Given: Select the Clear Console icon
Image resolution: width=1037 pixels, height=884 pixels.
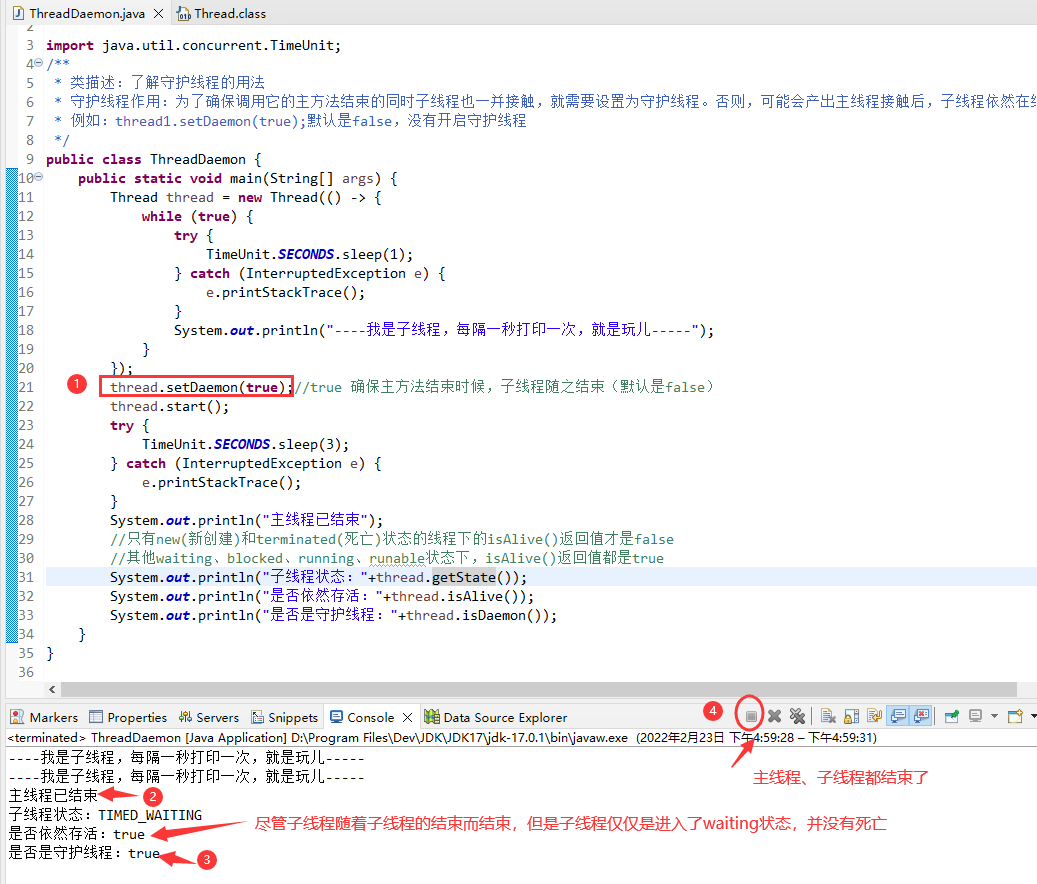Looking at the screenshot, I should coord(827,716).
